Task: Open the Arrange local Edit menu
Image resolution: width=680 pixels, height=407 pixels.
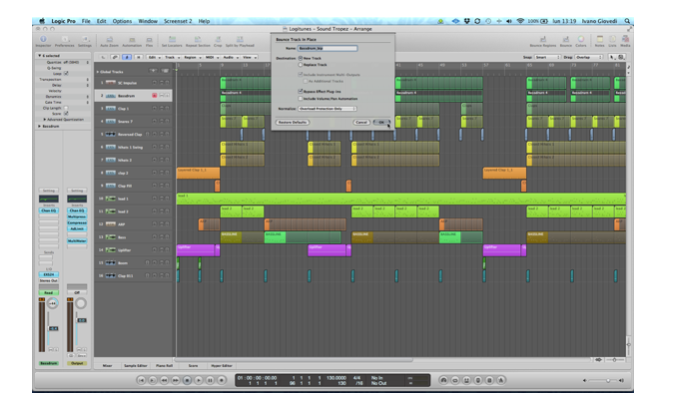Action: click(x=154, y=57)
